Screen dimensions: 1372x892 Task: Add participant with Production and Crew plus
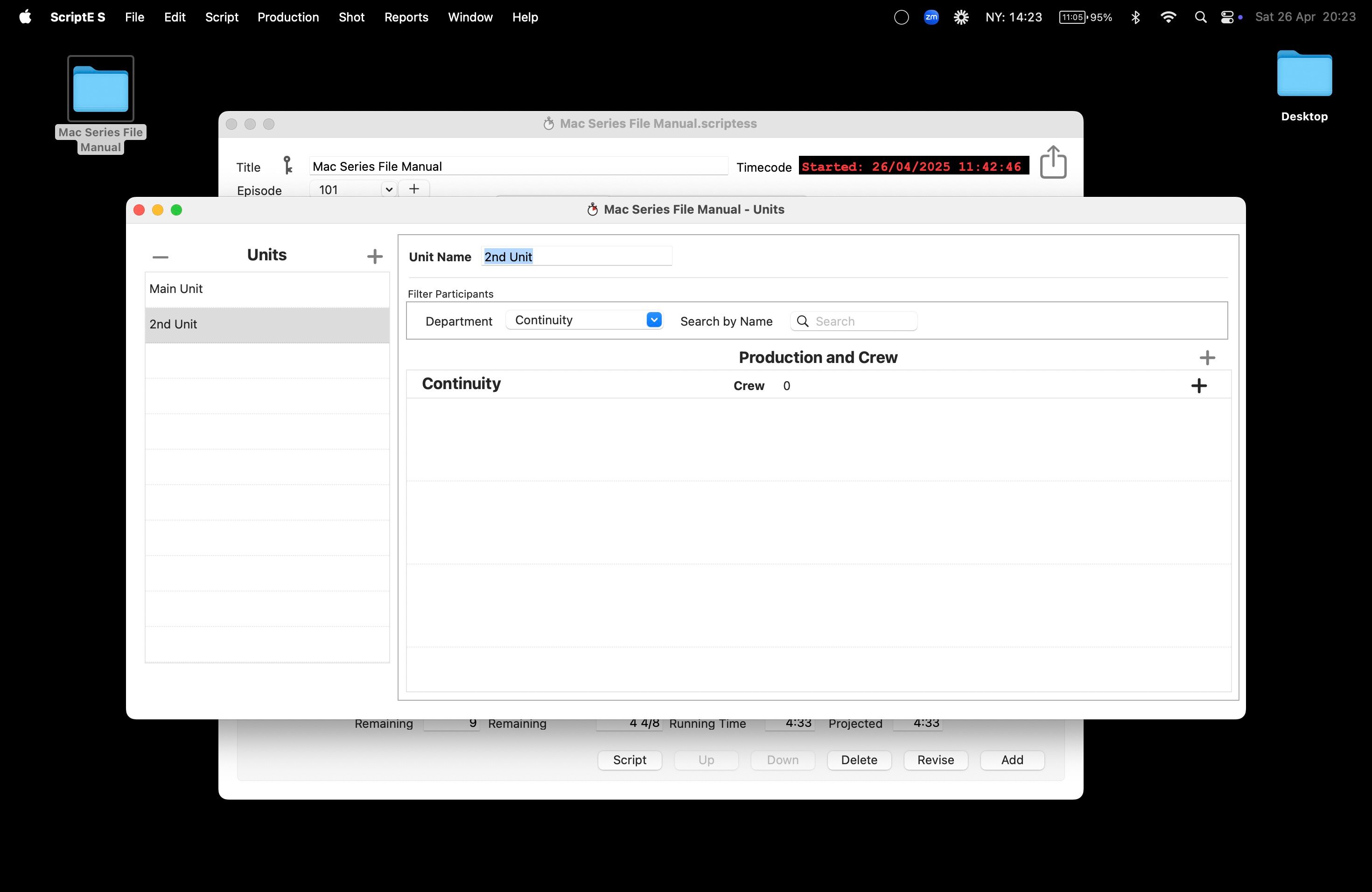(x=1207, y=358)
